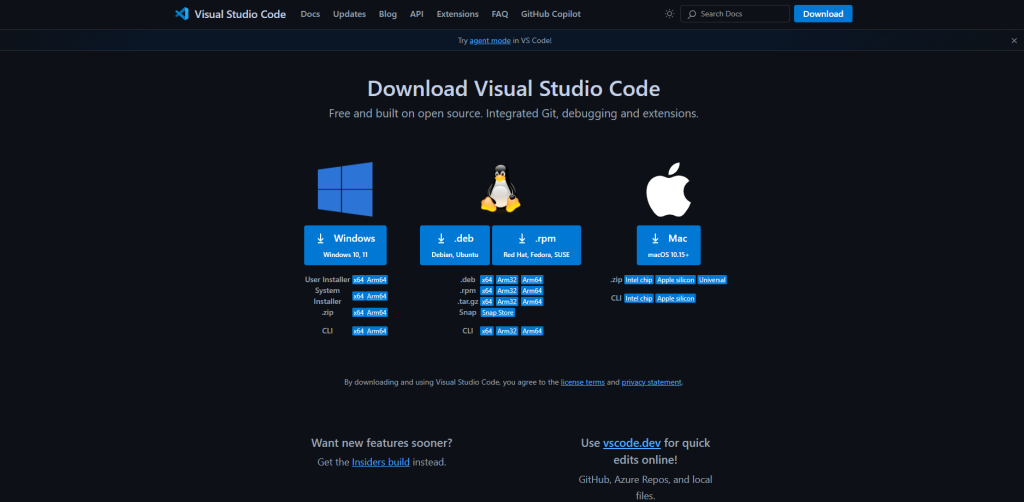The image size is (1024, 502).
Task: Click the Windows logo icon
Action: [345, 190]
